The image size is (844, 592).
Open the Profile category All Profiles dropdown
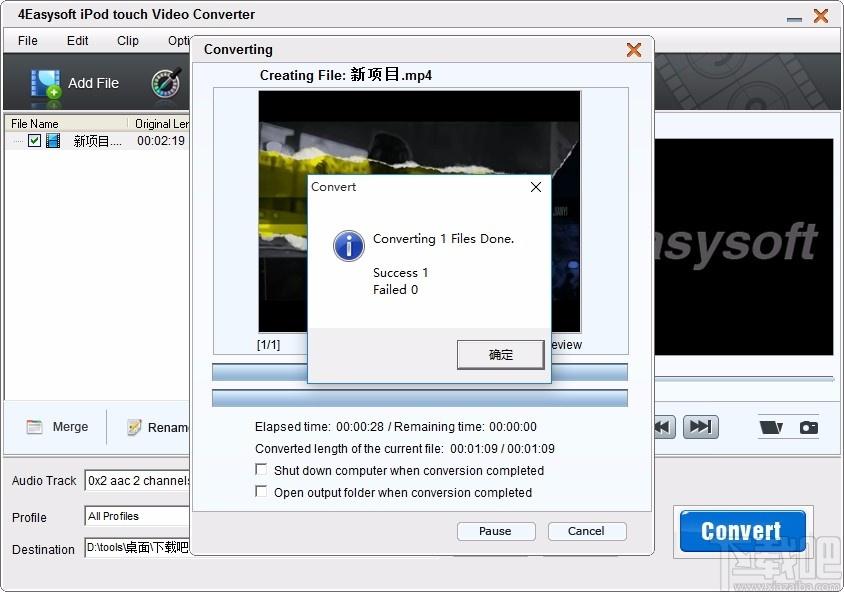pos(137,516)
